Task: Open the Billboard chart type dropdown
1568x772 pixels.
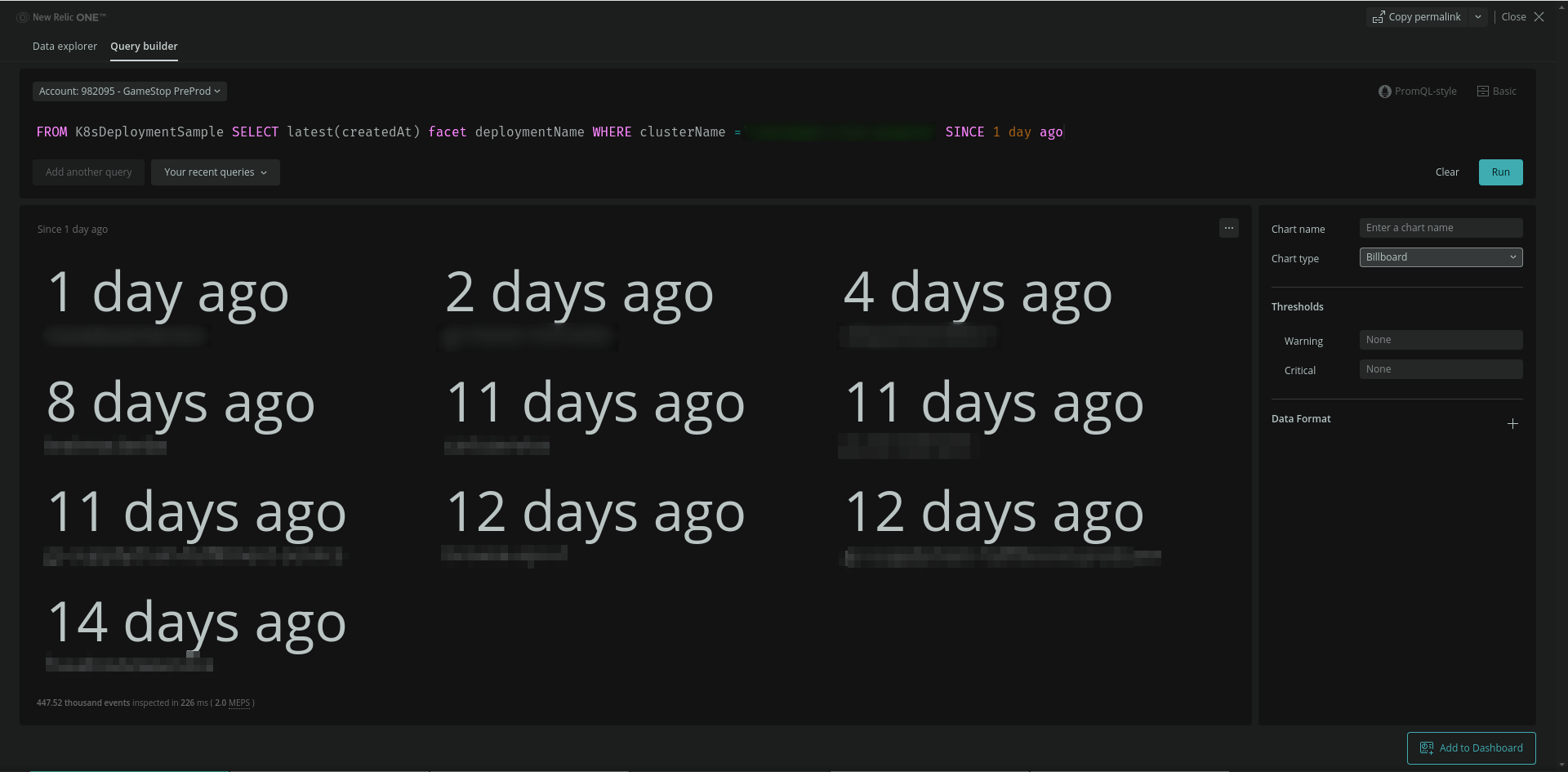Action: pyautogui.click(x=1441, y=257)
